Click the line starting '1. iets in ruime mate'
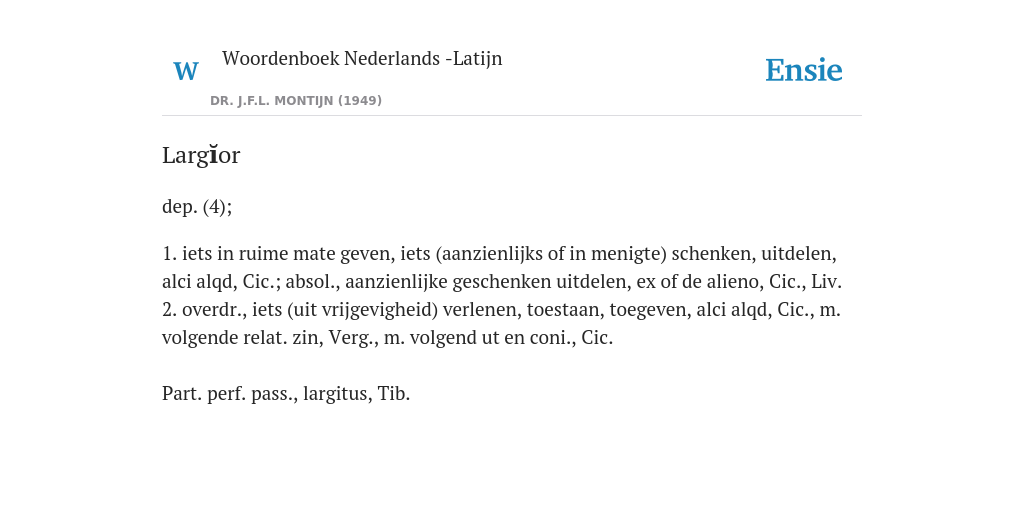Image resolution: width=1024 pixels, height=512 pixels. click(x=499, y=253)
